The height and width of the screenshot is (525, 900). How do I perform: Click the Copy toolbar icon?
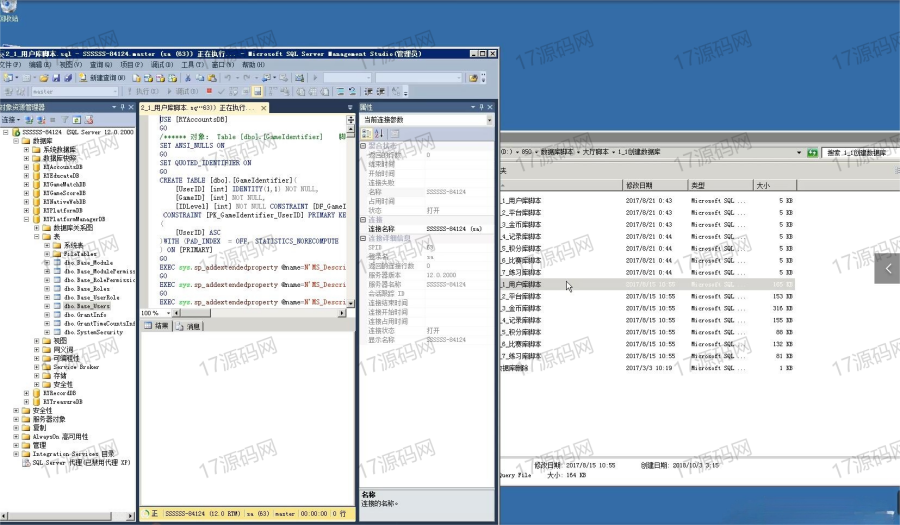click(x=200, y=77)
